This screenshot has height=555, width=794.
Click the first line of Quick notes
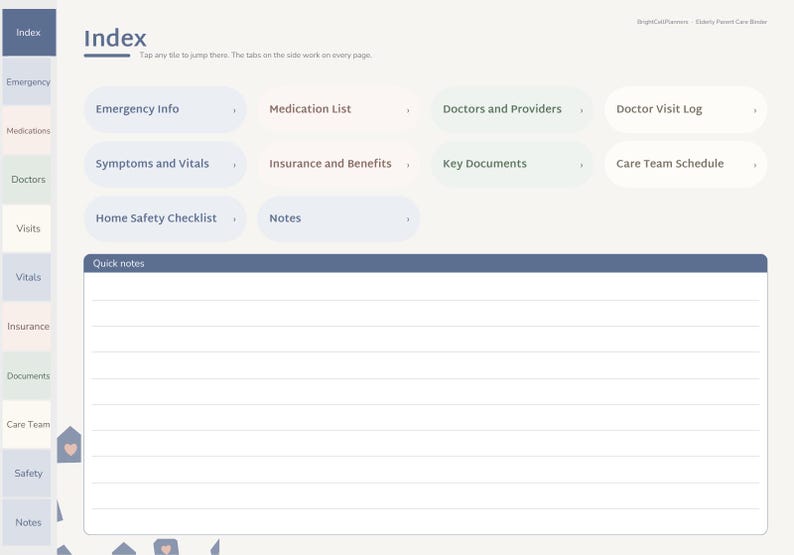pos(425,288)
